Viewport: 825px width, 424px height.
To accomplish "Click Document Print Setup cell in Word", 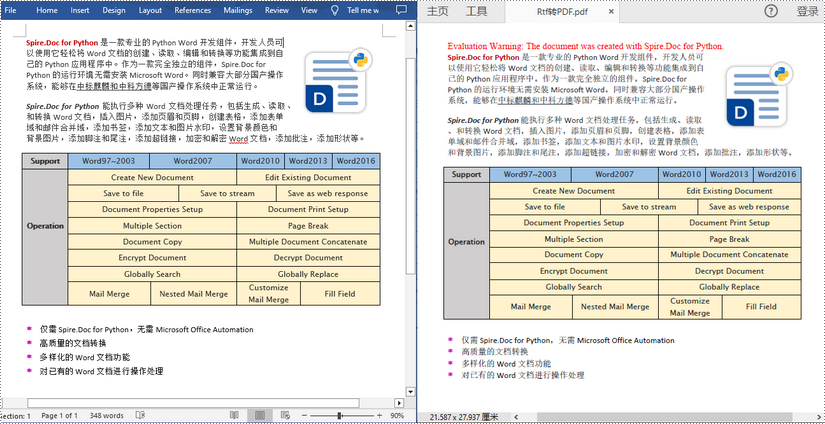I will click(308, 209).
